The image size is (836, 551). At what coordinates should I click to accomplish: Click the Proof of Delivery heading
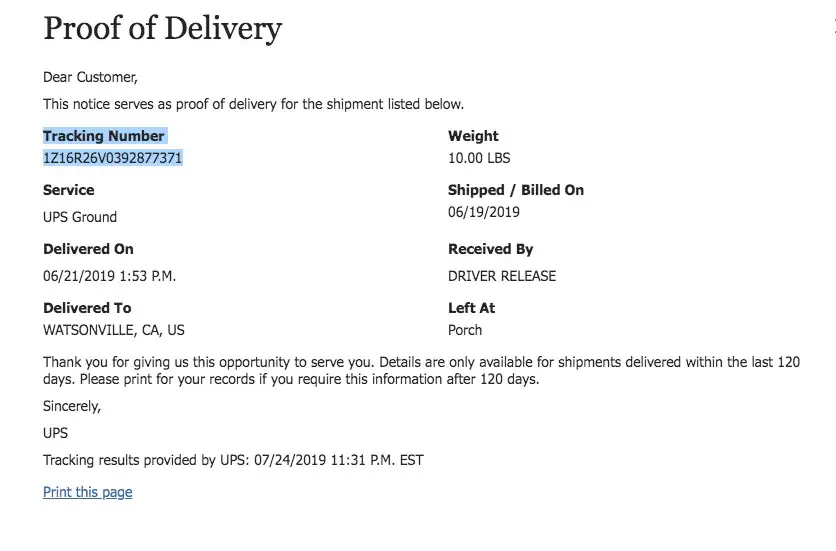(162, 29)
